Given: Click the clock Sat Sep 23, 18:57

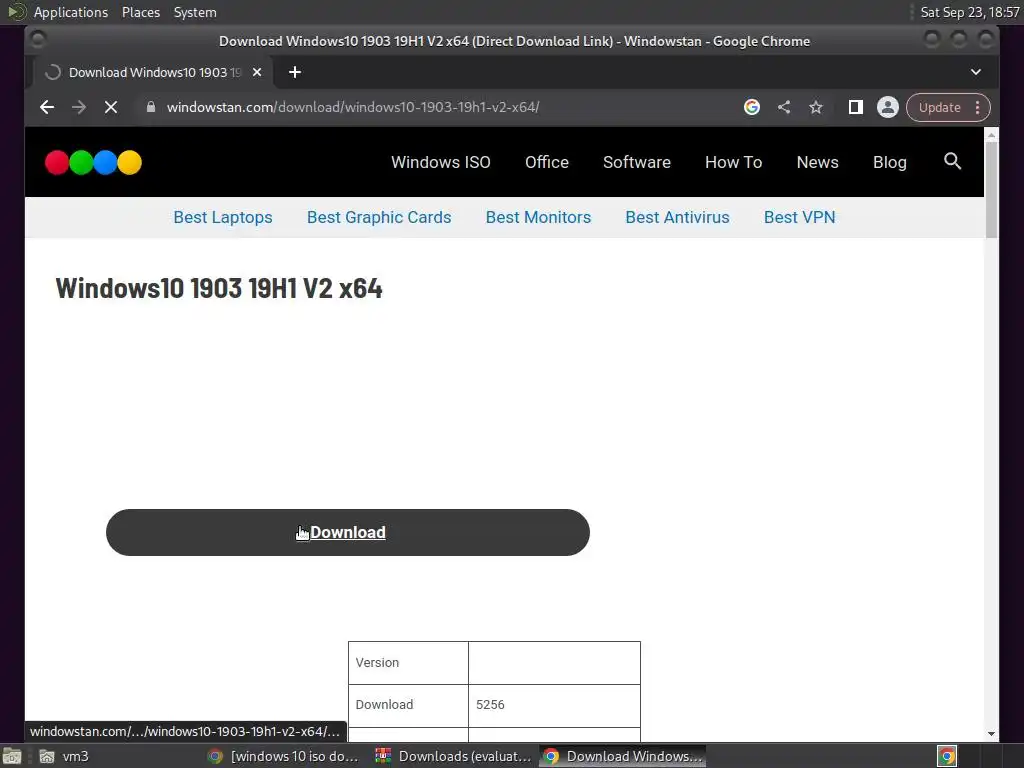Looking at the screenshot, I should (x=970, y=12).
